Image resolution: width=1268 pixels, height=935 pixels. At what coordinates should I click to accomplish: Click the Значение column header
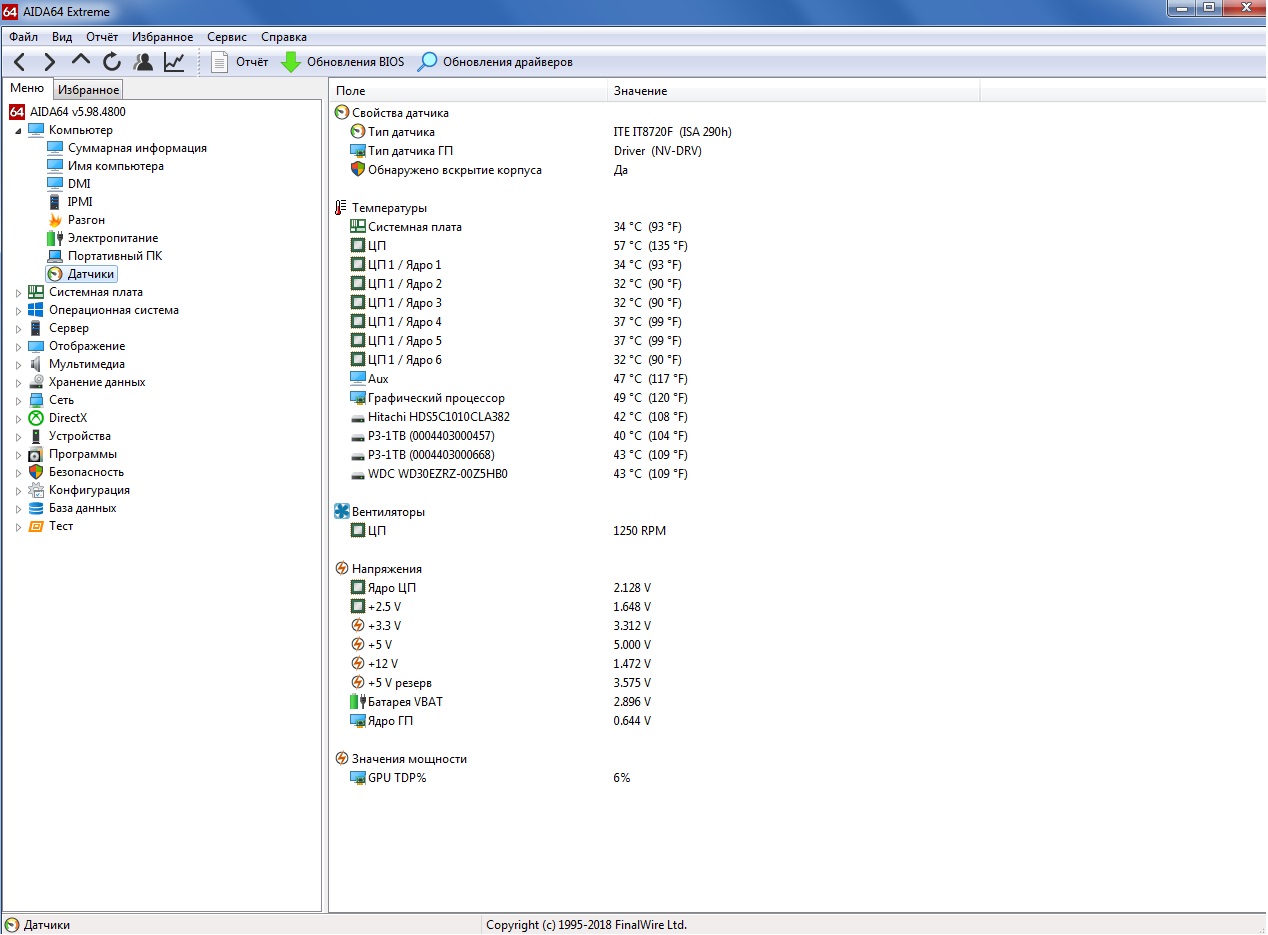coord(640,91)
